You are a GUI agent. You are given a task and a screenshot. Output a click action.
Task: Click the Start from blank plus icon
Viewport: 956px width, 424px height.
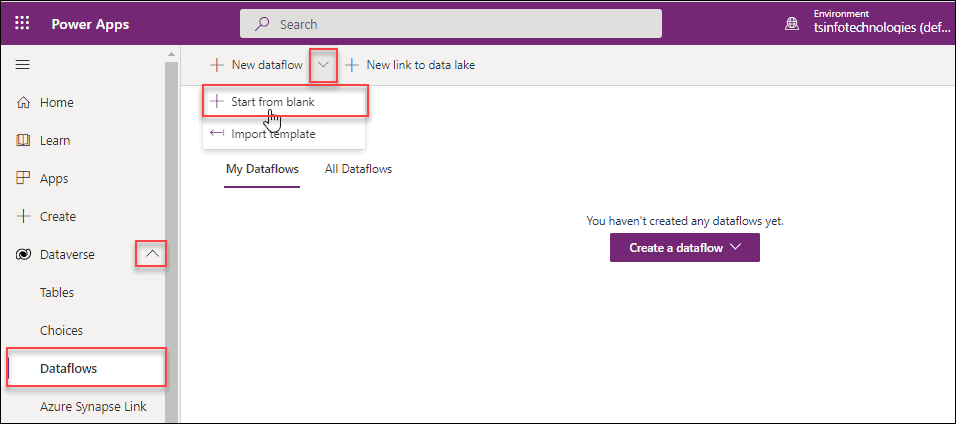click(x=216, y=101)
